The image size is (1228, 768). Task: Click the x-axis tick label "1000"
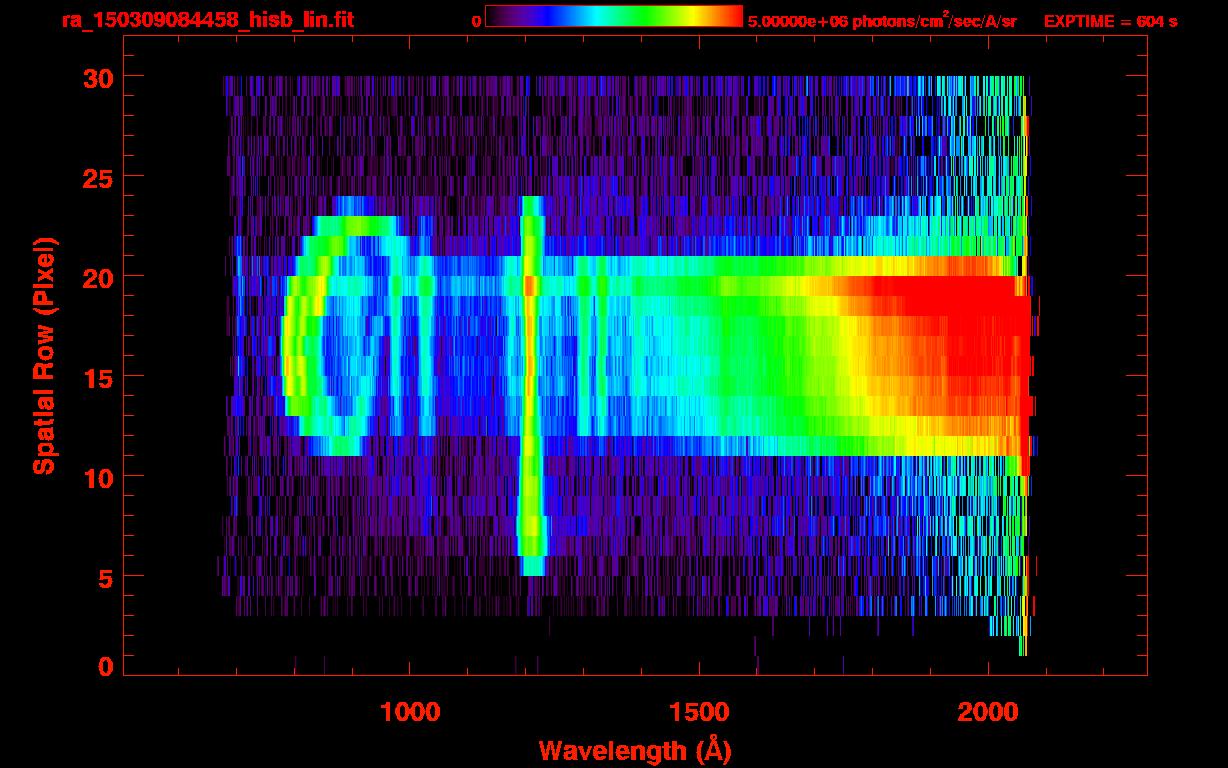click(410, 711)
